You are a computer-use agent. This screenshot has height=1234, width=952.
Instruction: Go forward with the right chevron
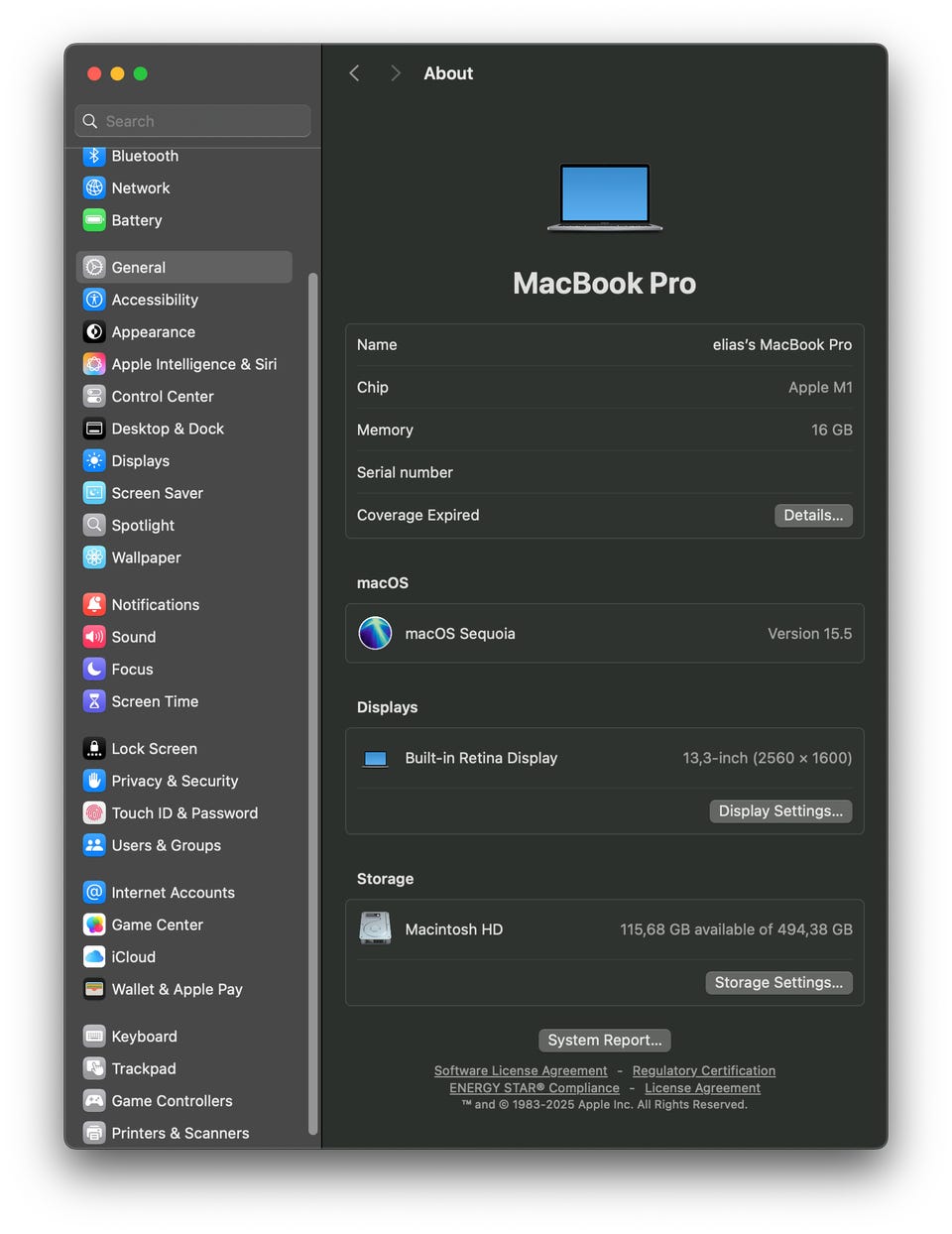tap(395, 73)
